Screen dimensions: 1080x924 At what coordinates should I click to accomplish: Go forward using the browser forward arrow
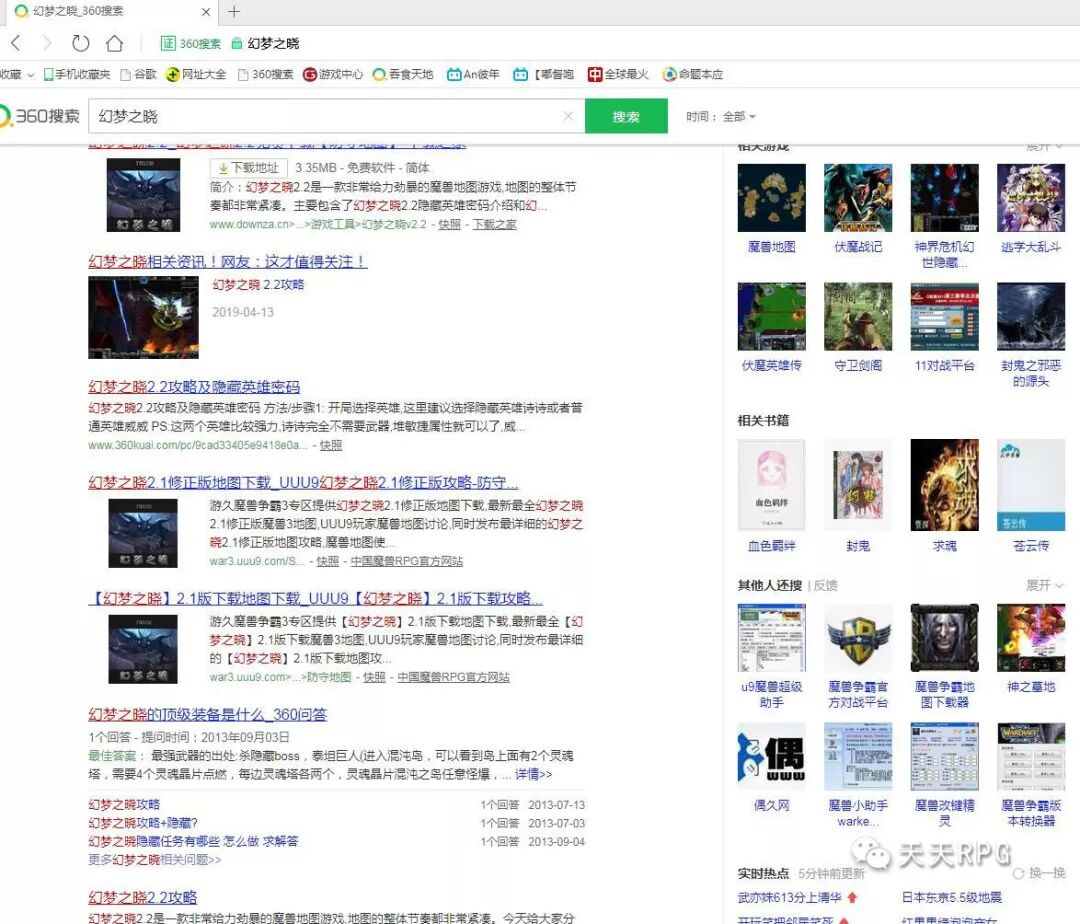(x=47, y=43)
